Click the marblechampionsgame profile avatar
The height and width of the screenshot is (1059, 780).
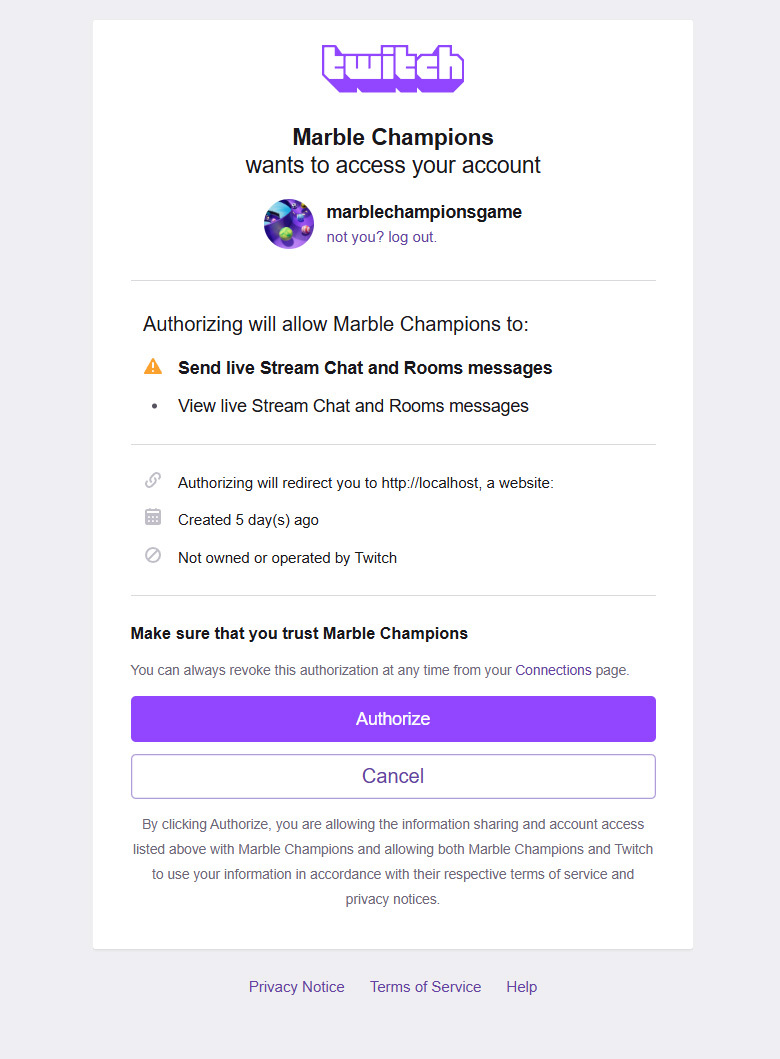click(x=289, y=224)
